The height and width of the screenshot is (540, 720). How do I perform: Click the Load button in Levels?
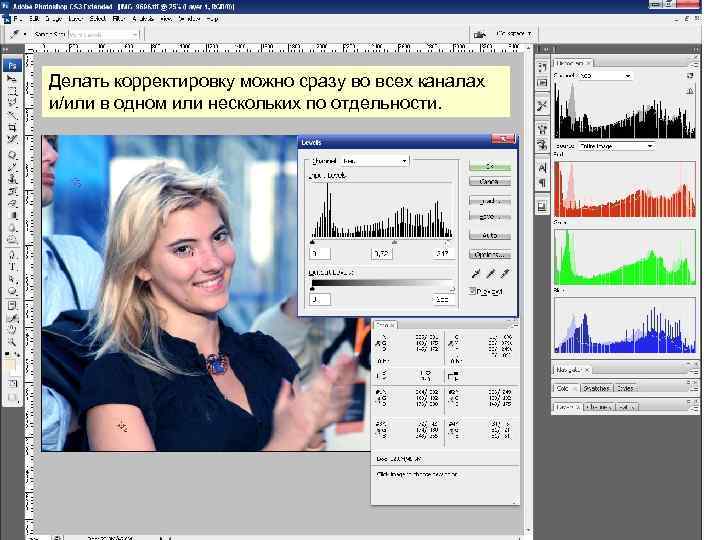pyautogui.click(x=490, y=201)
